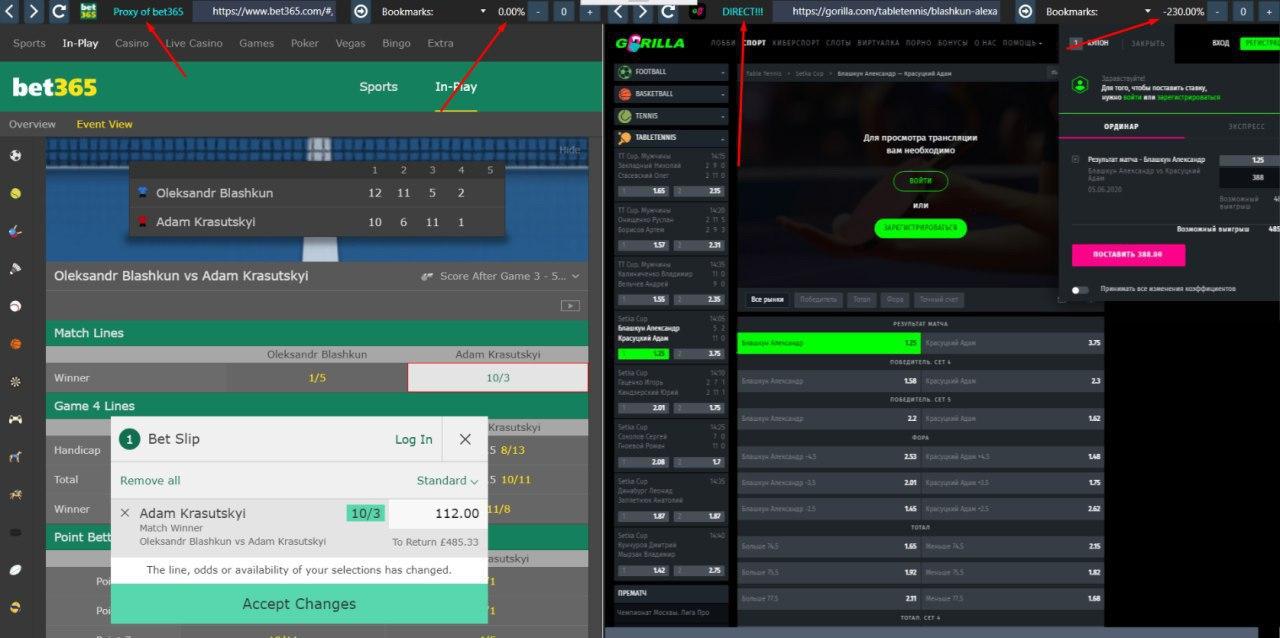1280x638 pixels.
Task: Click the Gorilla logo
Action: (650, 43)
